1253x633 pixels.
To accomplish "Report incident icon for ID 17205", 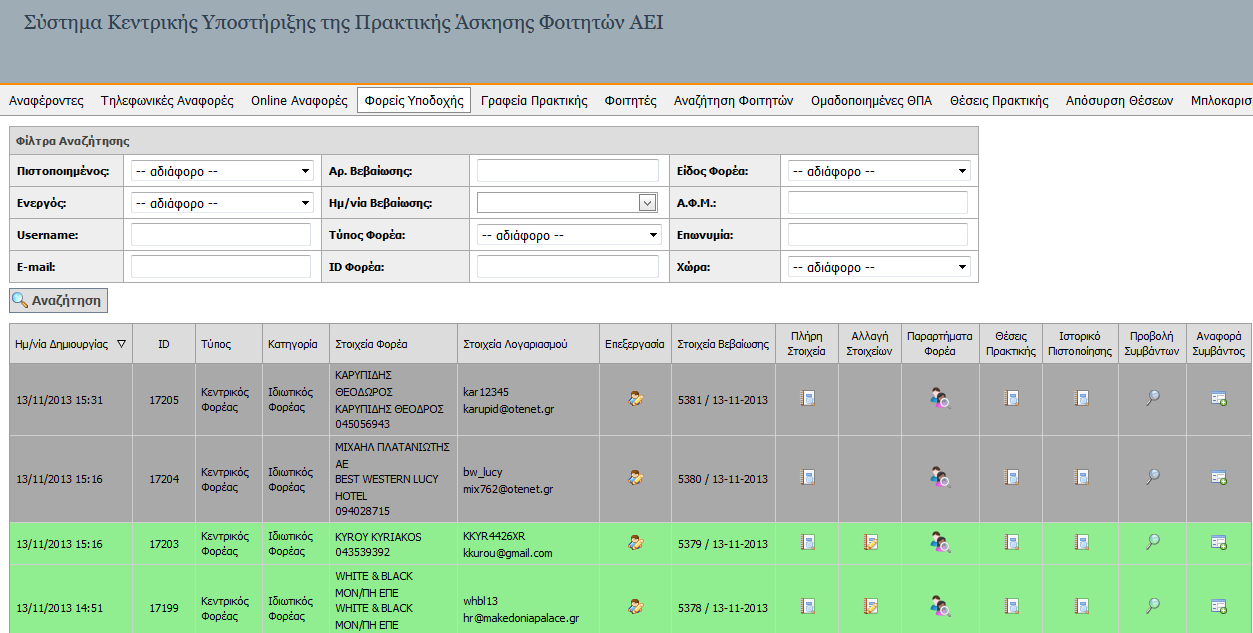I will pos(1219,399).
